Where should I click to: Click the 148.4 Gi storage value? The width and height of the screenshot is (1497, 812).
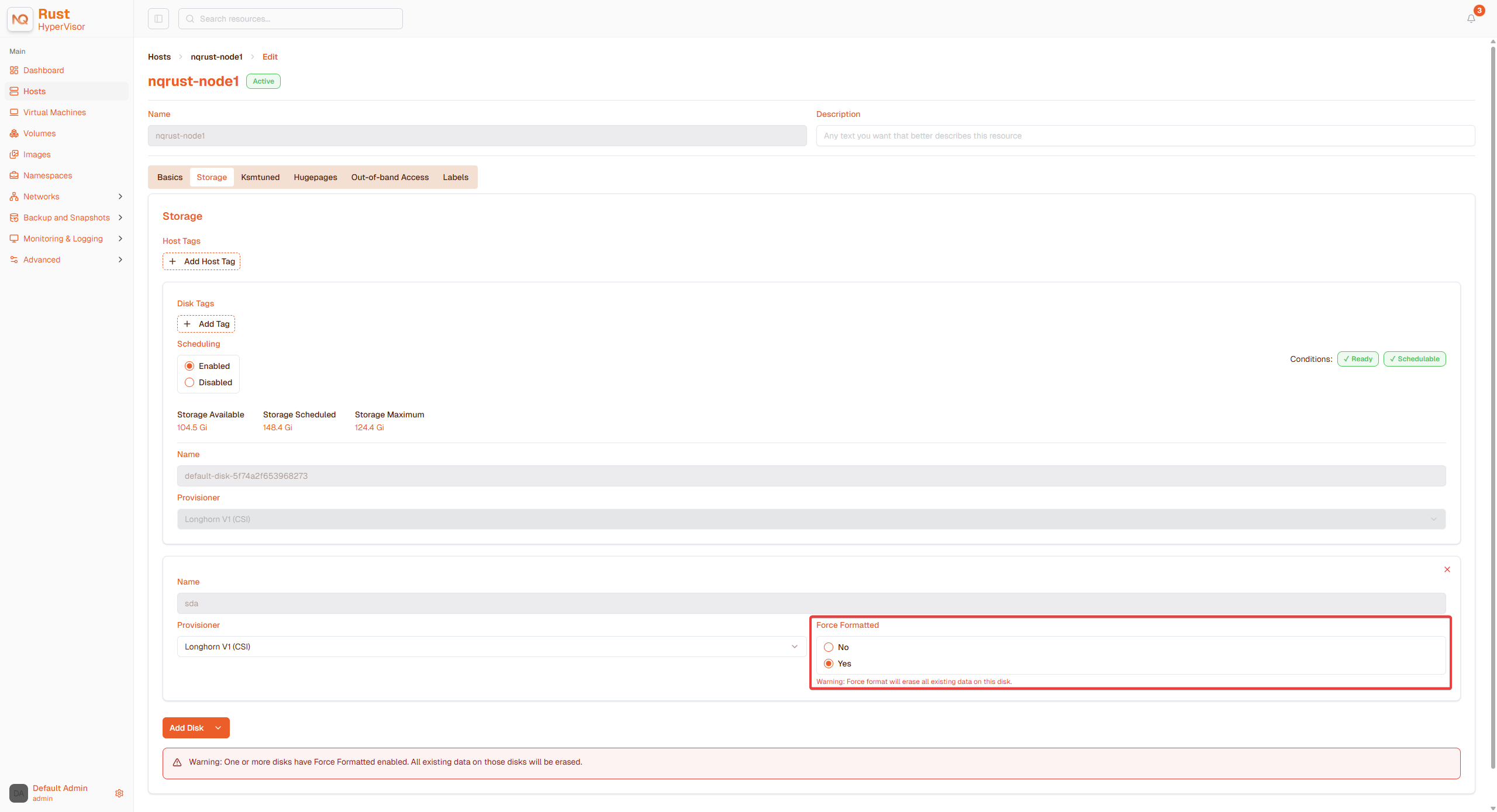coord(277,427)
